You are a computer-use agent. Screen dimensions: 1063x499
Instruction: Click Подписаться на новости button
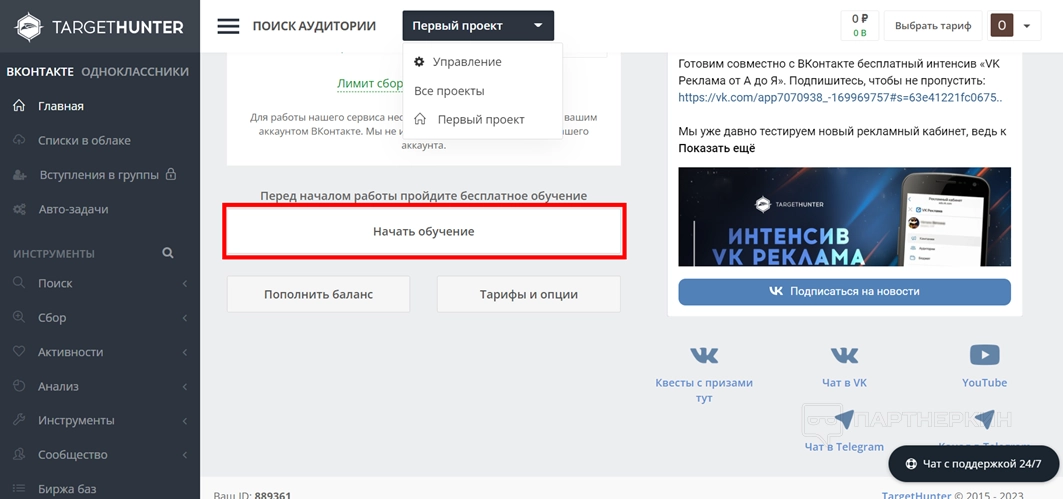(x=845, y=292)
